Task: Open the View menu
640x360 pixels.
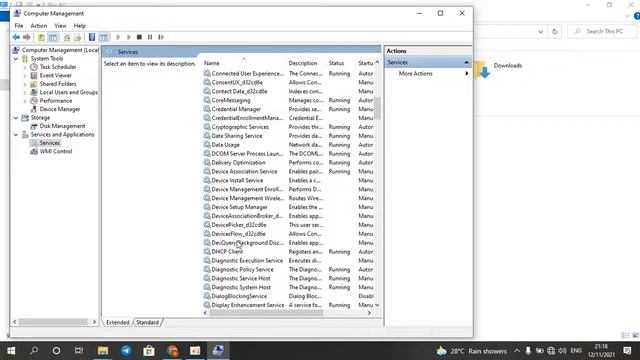Action: [x=60, y=26]
